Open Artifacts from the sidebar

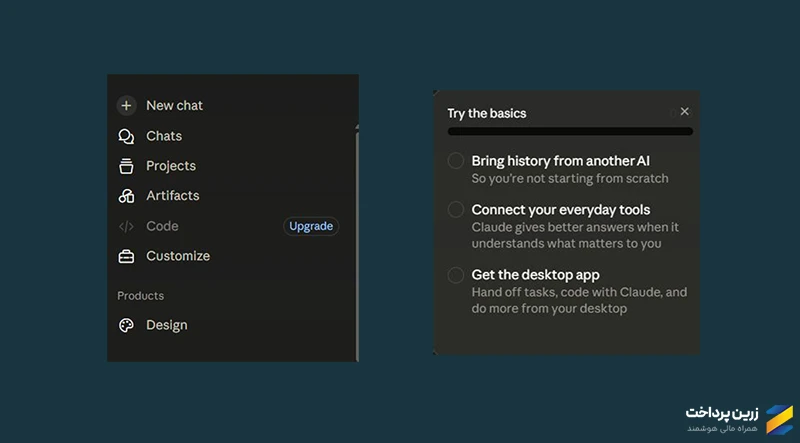[x=172, y=196]
